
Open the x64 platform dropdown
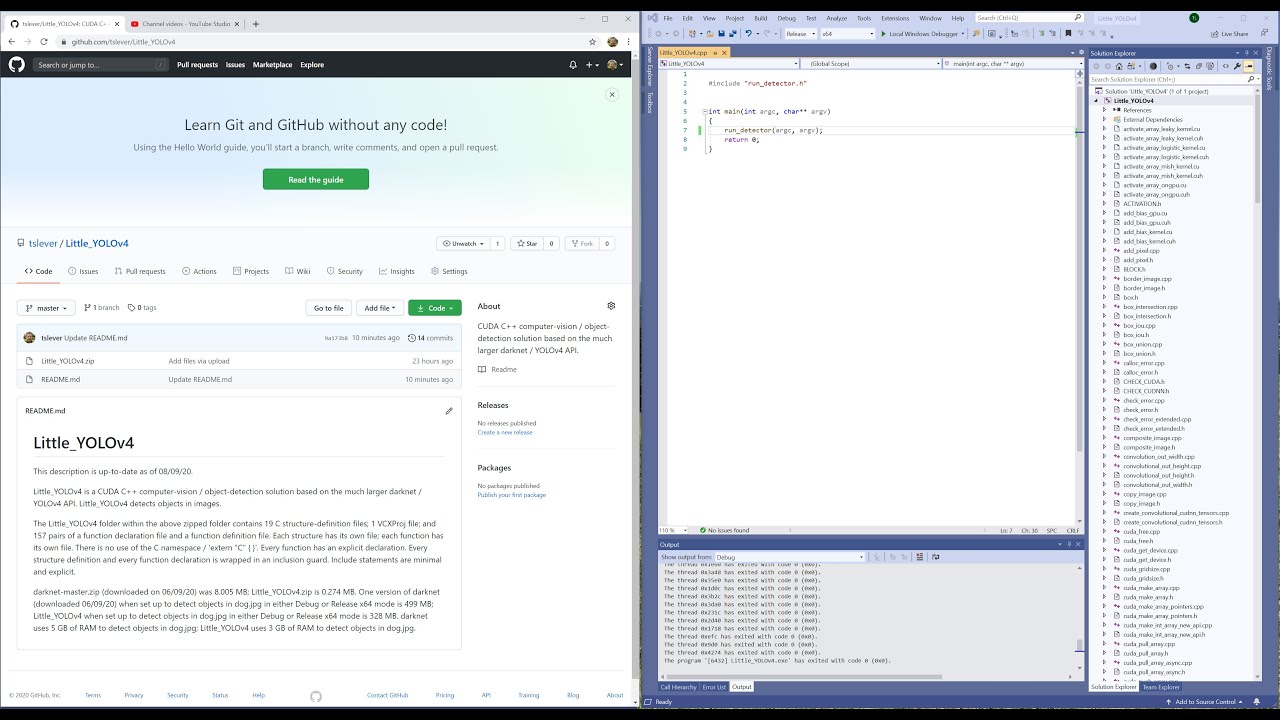coord(849,34)
